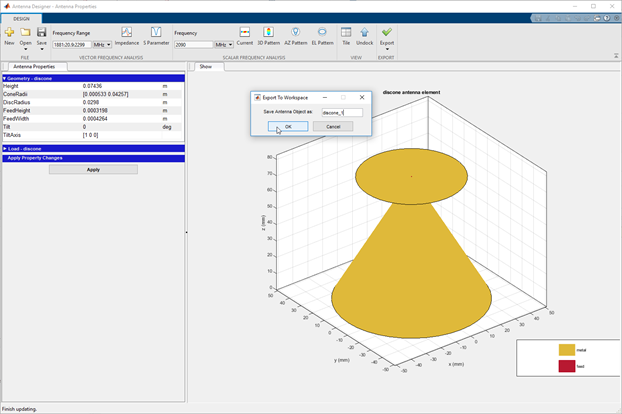This screenshot has height=414, width=622.
Task: Select the DESIGN ribbon tab
Action: click(x=21, y=18)
